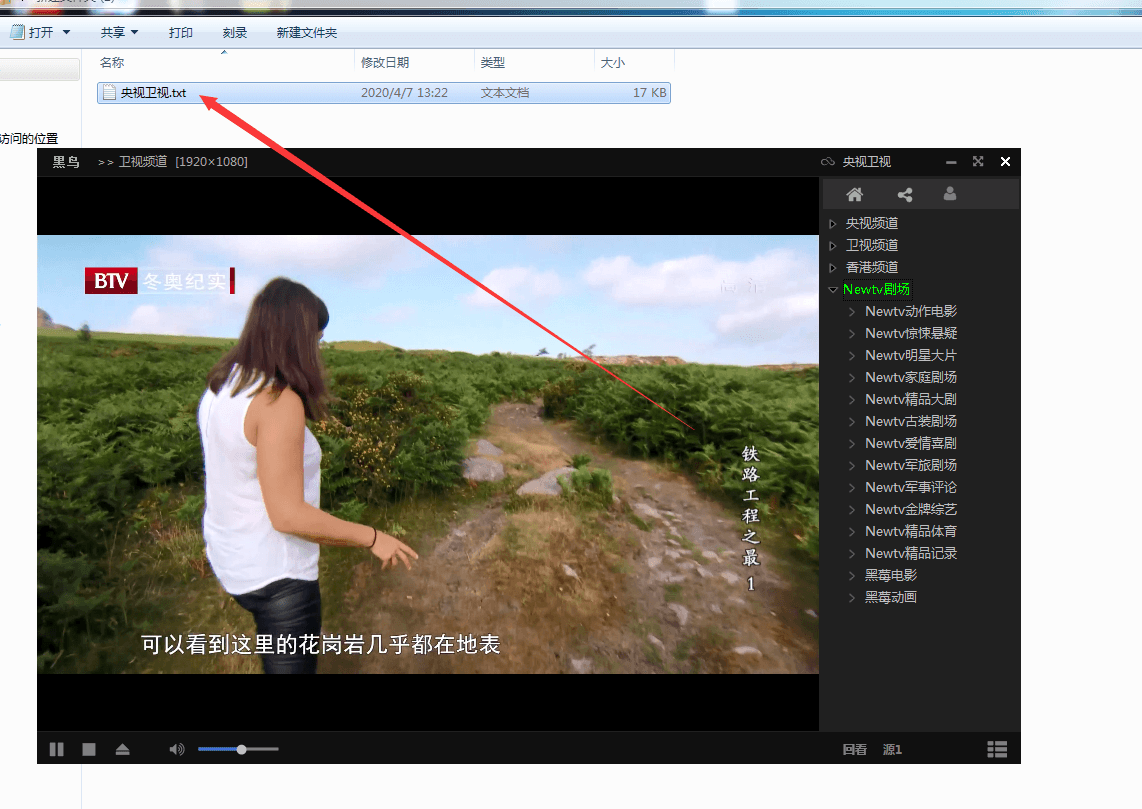Viewport: 1142px width, 809px height.
Task: Click the cloud icon beside 央视卫视
Action: pos(827,162)
